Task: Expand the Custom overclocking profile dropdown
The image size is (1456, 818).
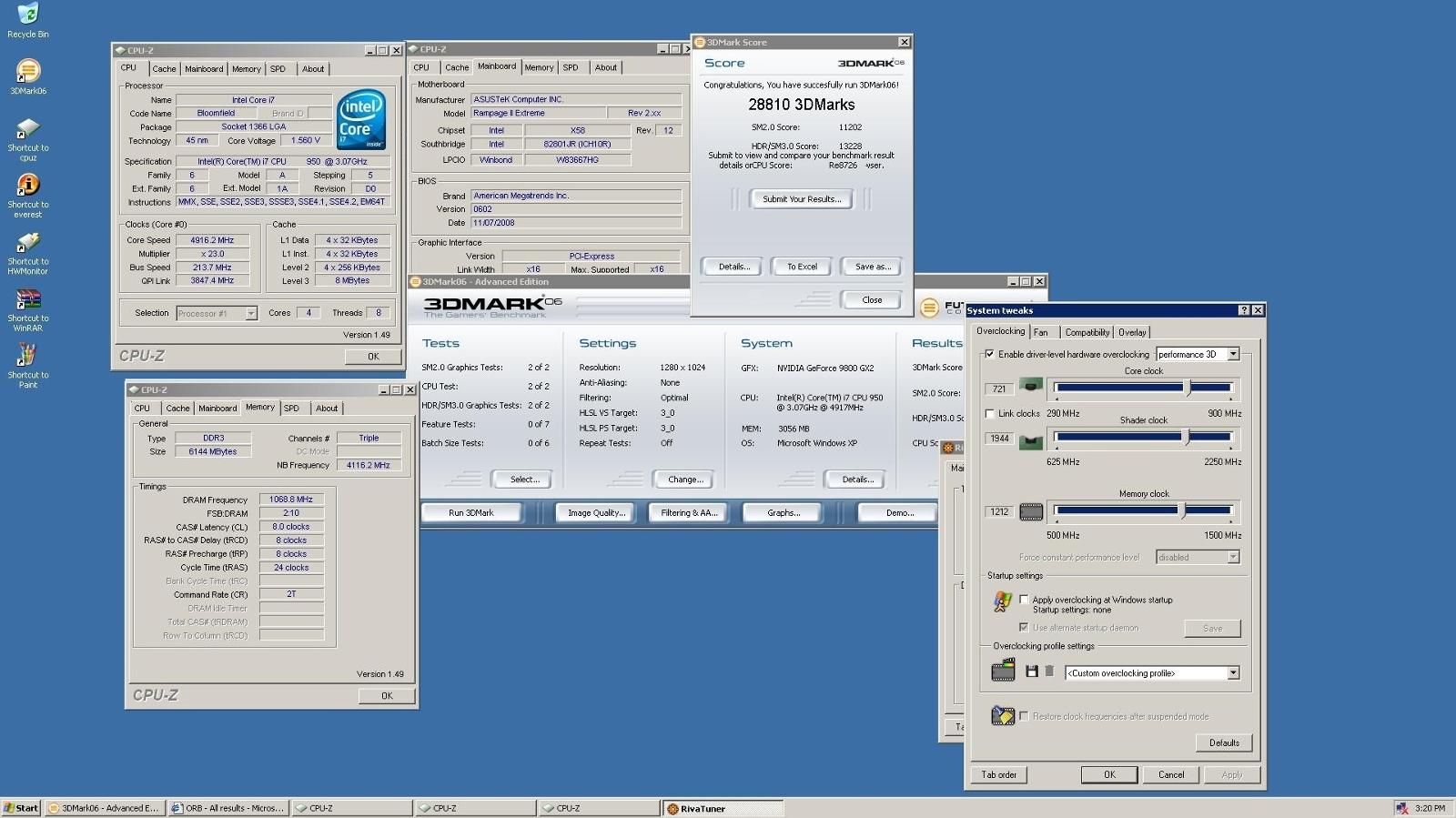Action: (x=1151, y=673)
